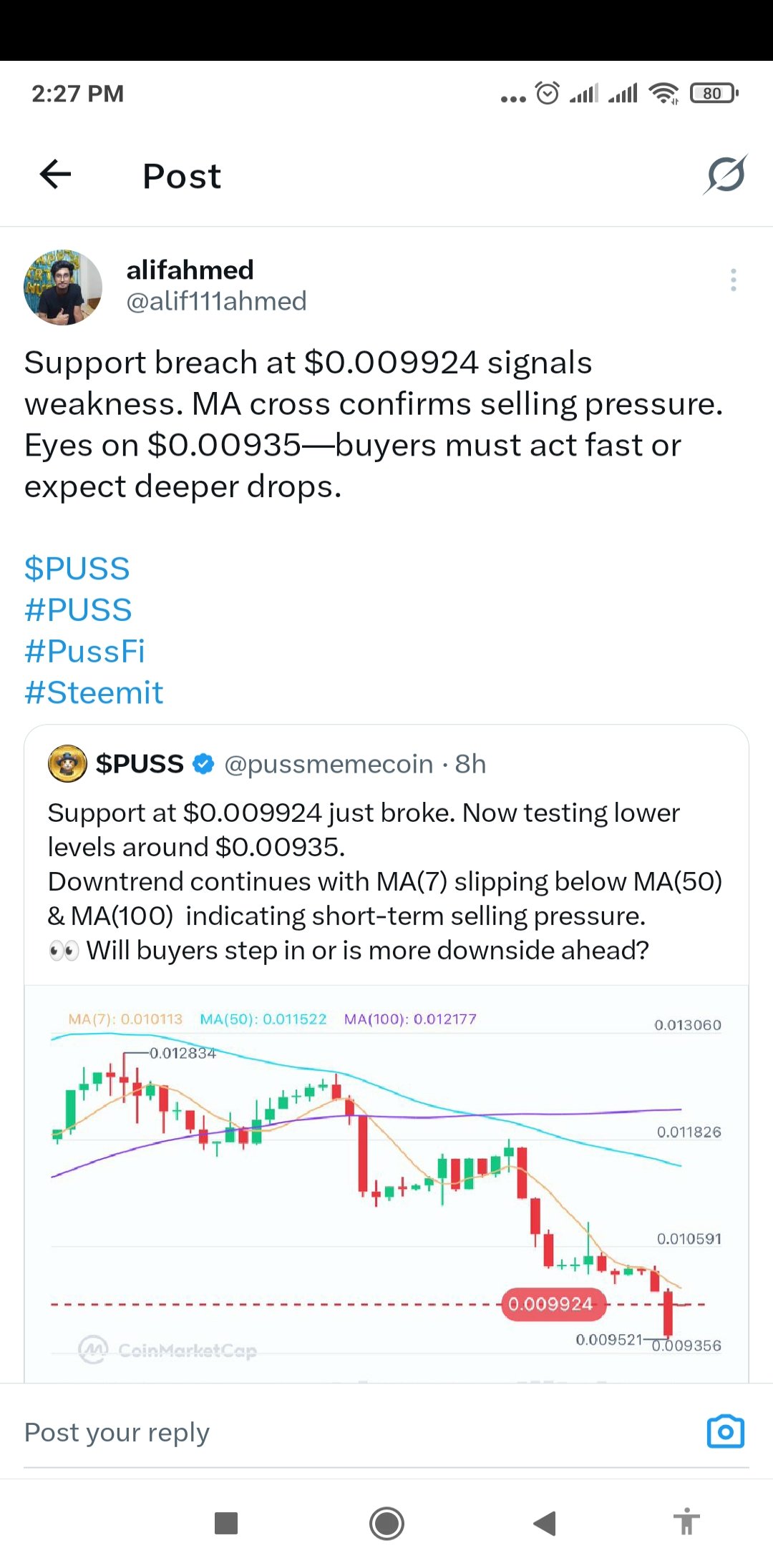View alifahmed's profile picture
The image size is (773, 1568).
coord(63,287)
